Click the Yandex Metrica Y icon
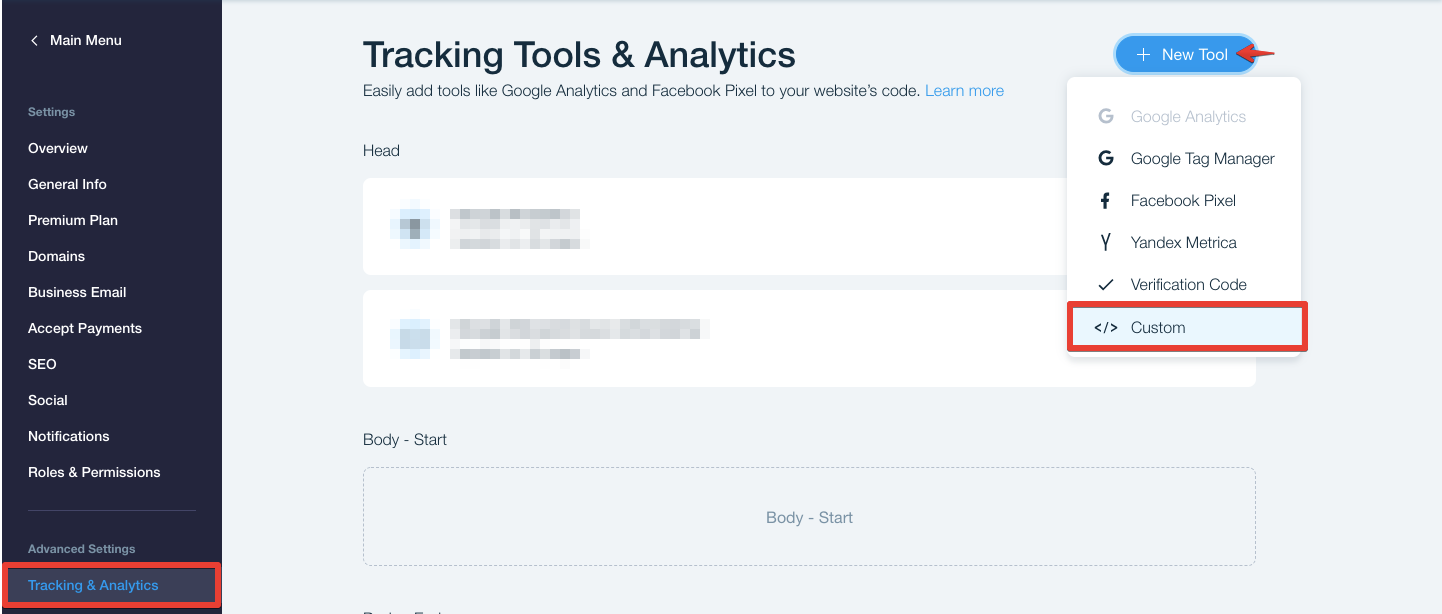 click(1105, 242)
